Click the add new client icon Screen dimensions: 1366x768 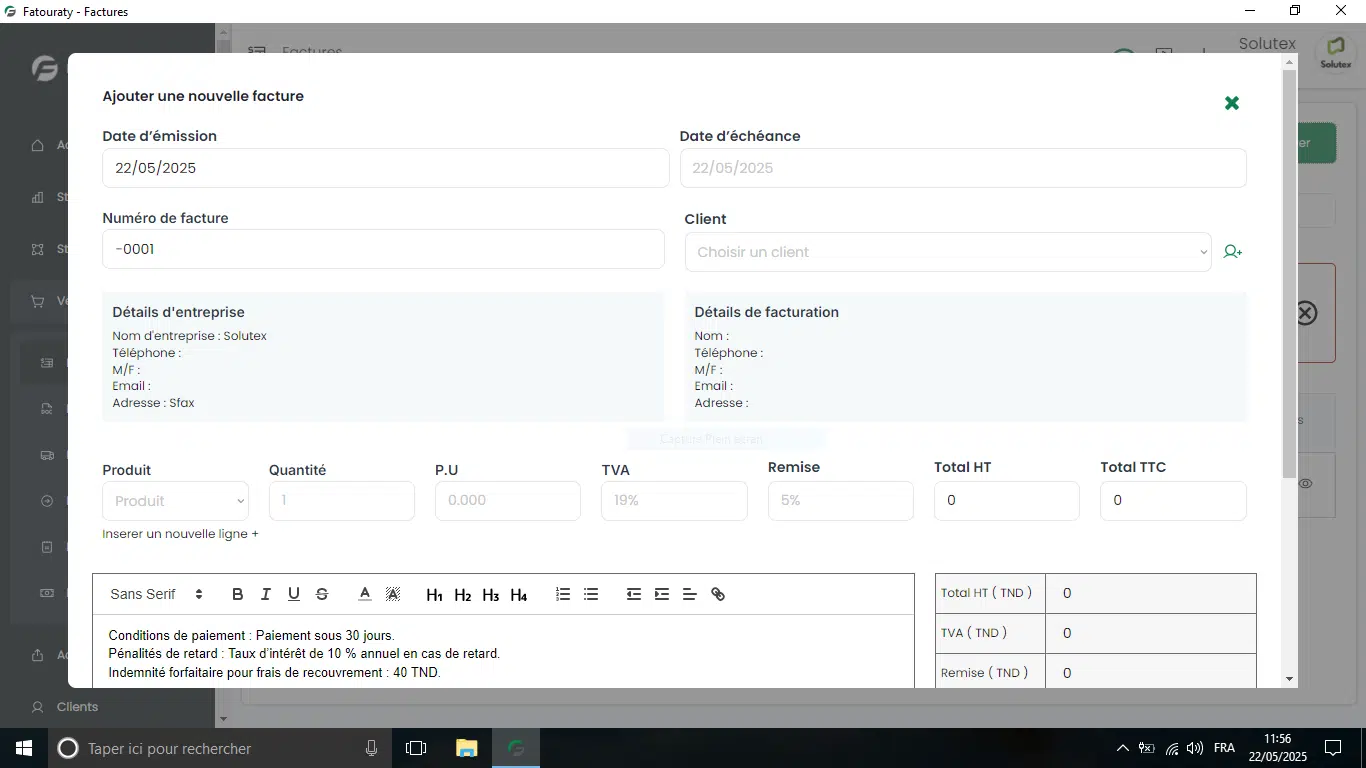point(1232,252)
